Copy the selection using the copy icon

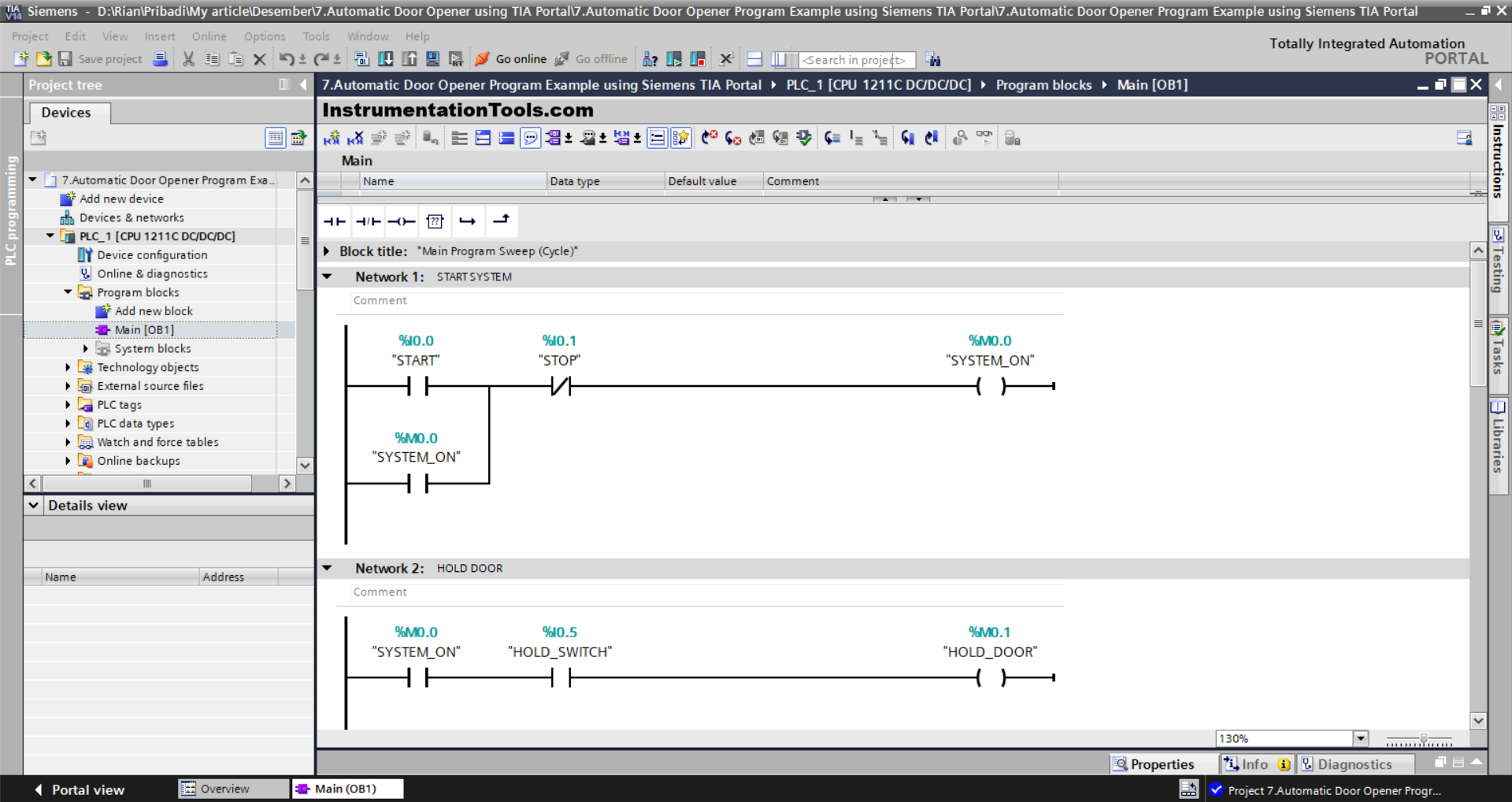tap(212, 59)
